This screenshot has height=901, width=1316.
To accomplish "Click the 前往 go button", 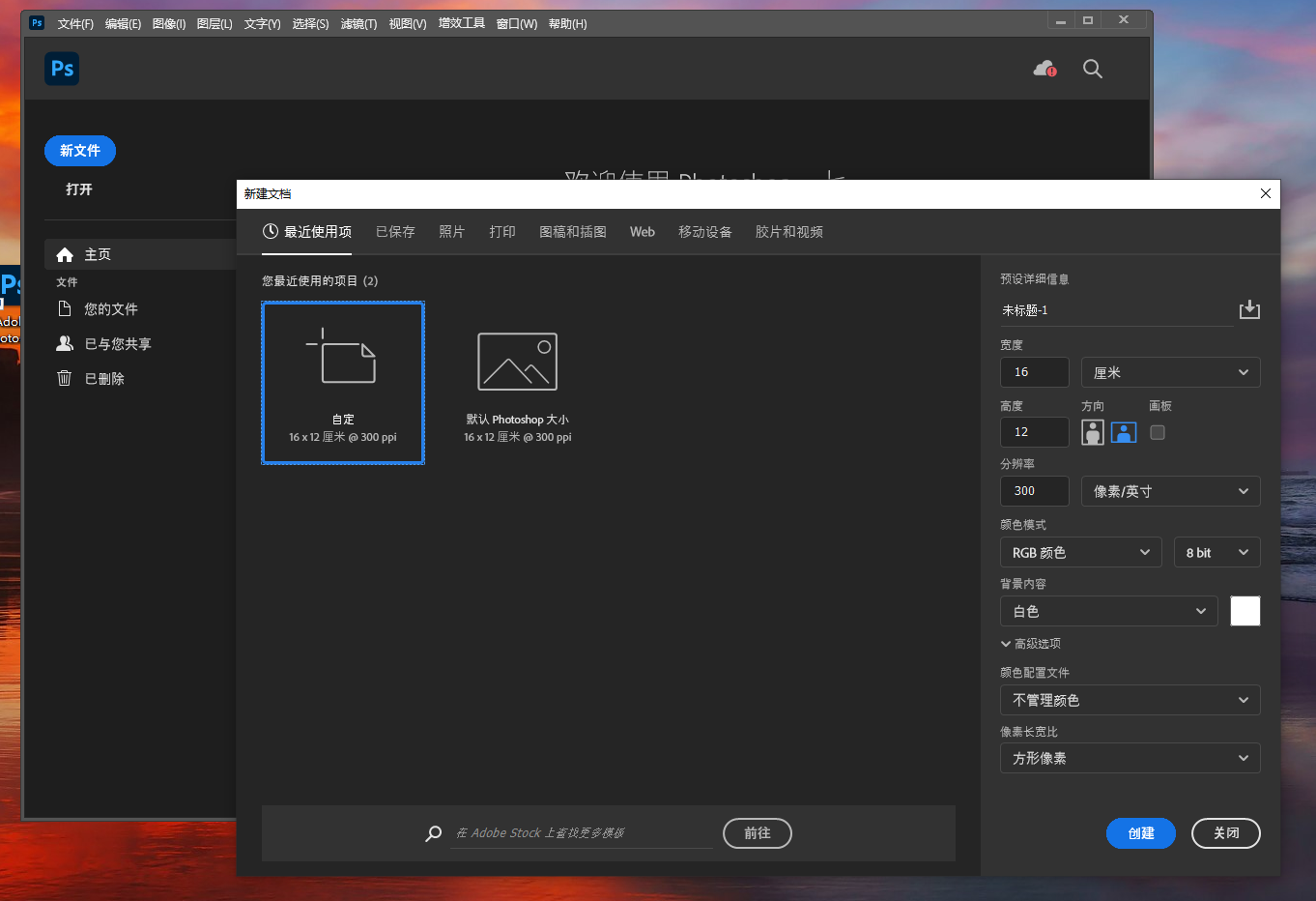I will [758, 833].
